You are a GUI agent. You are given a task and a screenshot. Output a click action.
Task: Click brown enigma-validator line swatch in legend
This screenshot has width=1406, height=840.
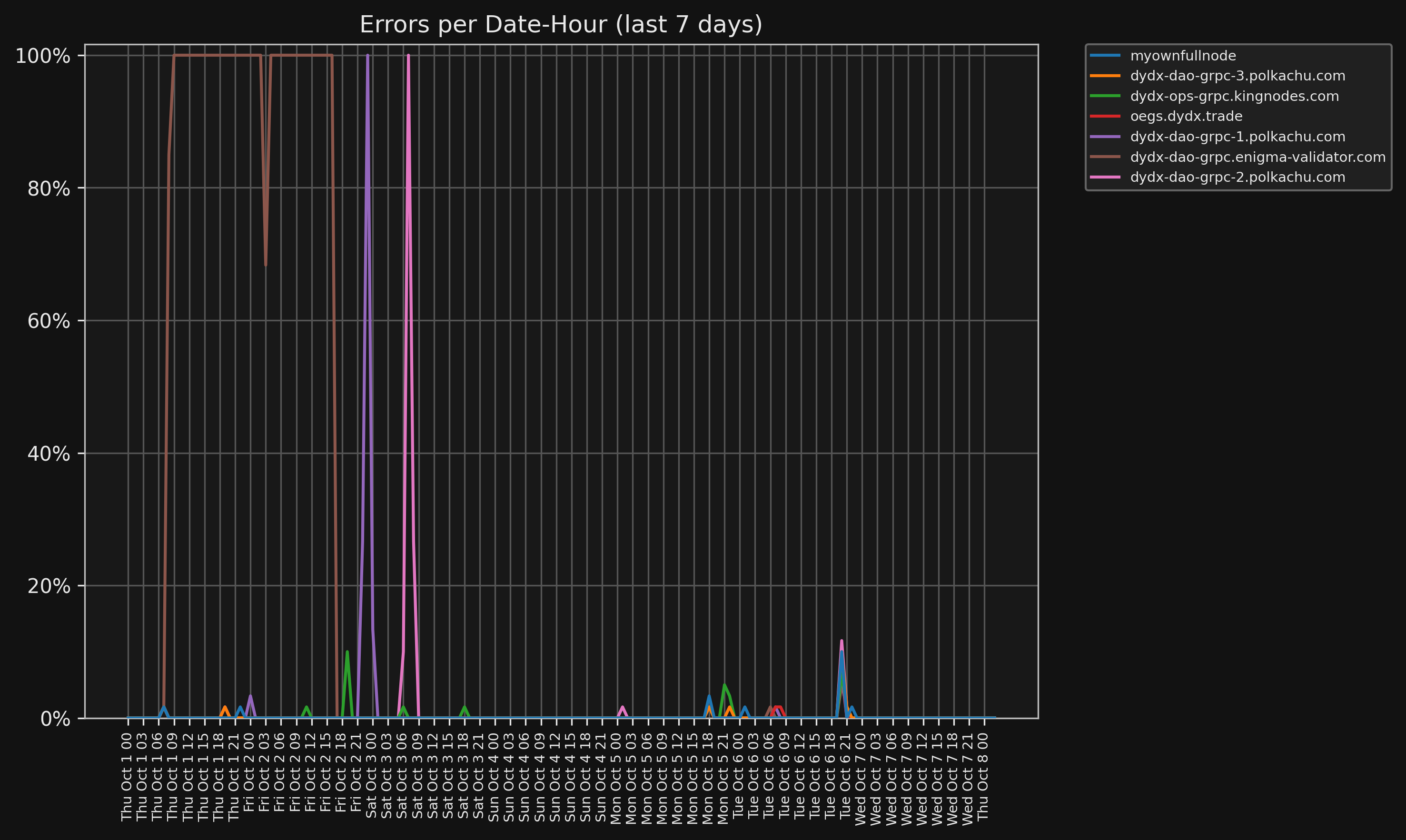pyautogui.click(x=1105, y=157)
